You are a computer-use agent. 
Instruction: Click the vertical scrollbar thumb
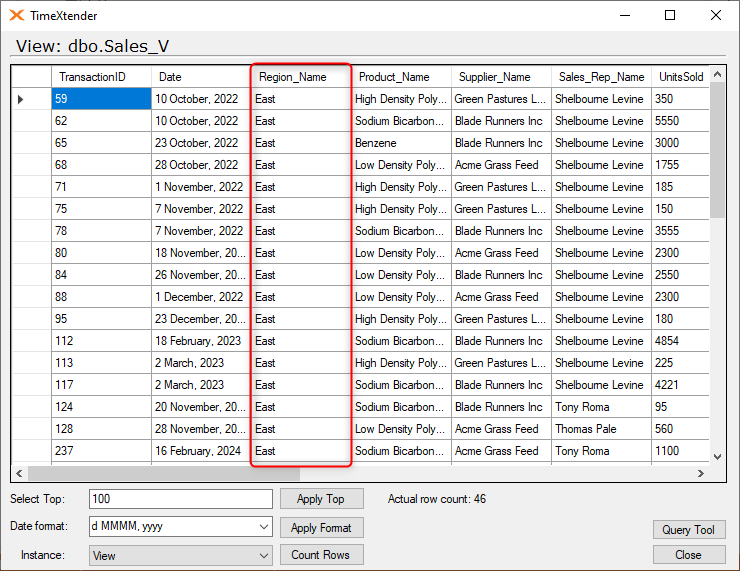[717, 150]
